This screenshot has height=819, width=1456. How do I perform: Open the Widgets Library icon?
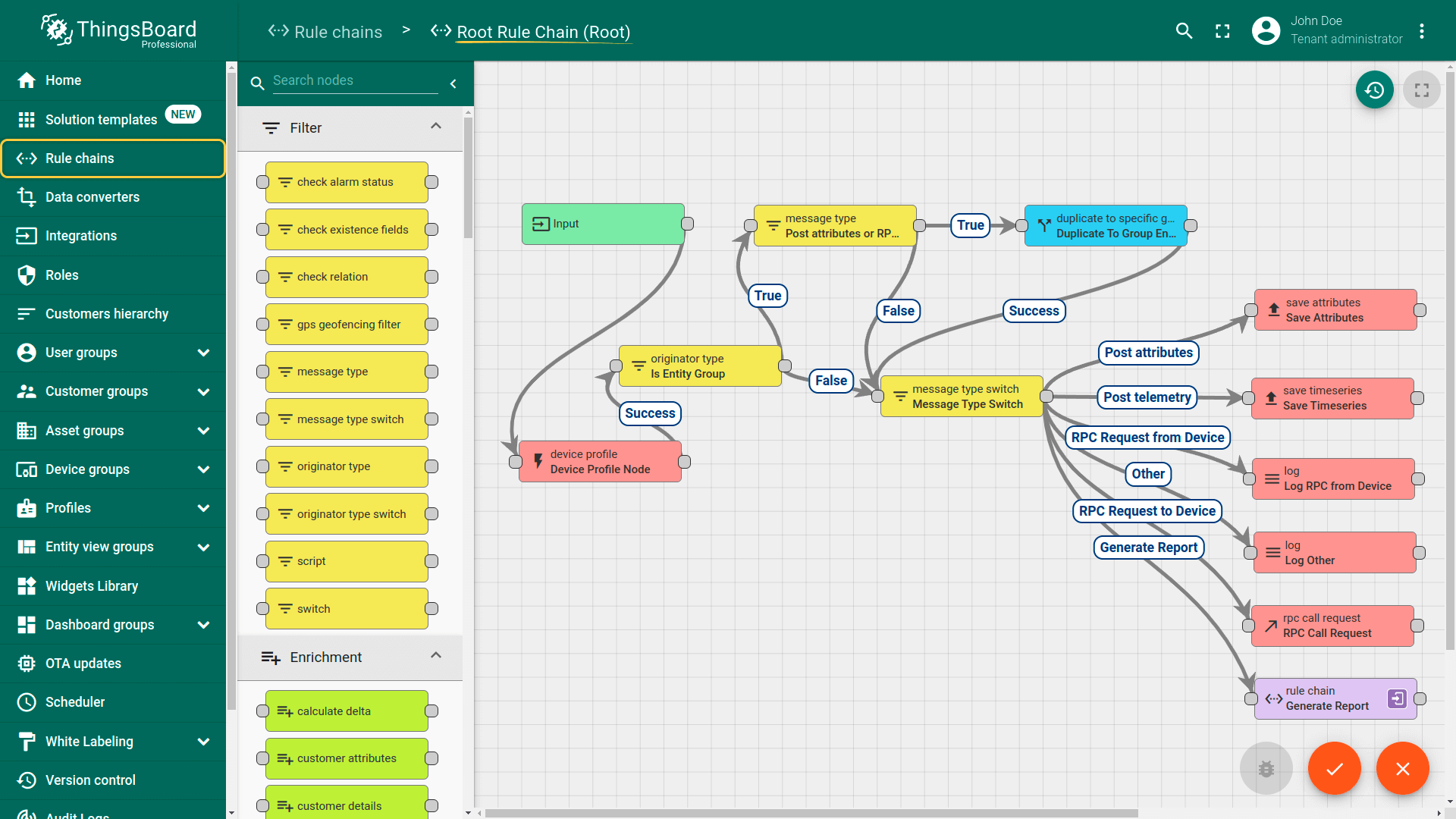tap(27, 585)
